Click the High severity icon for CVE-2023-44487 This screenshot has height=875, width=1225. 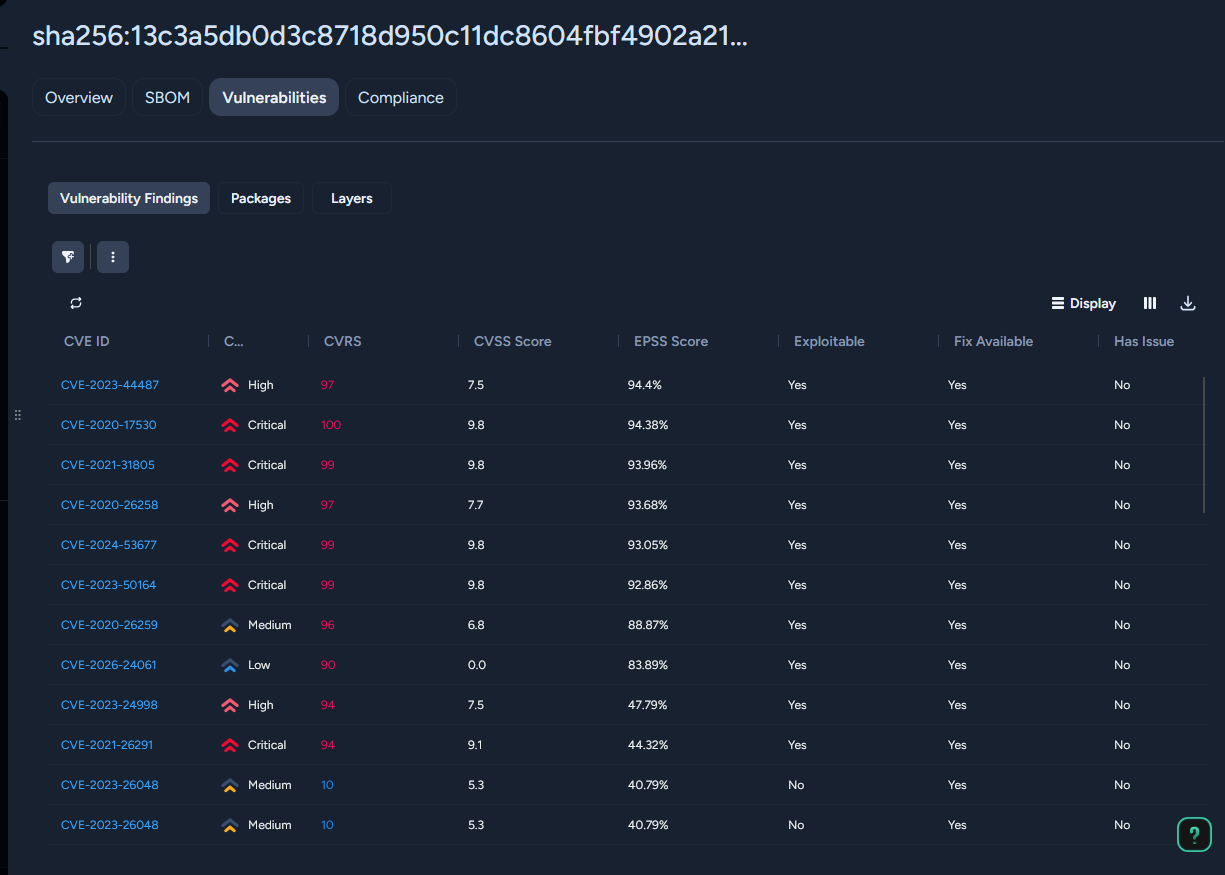(x=230, y=385)
